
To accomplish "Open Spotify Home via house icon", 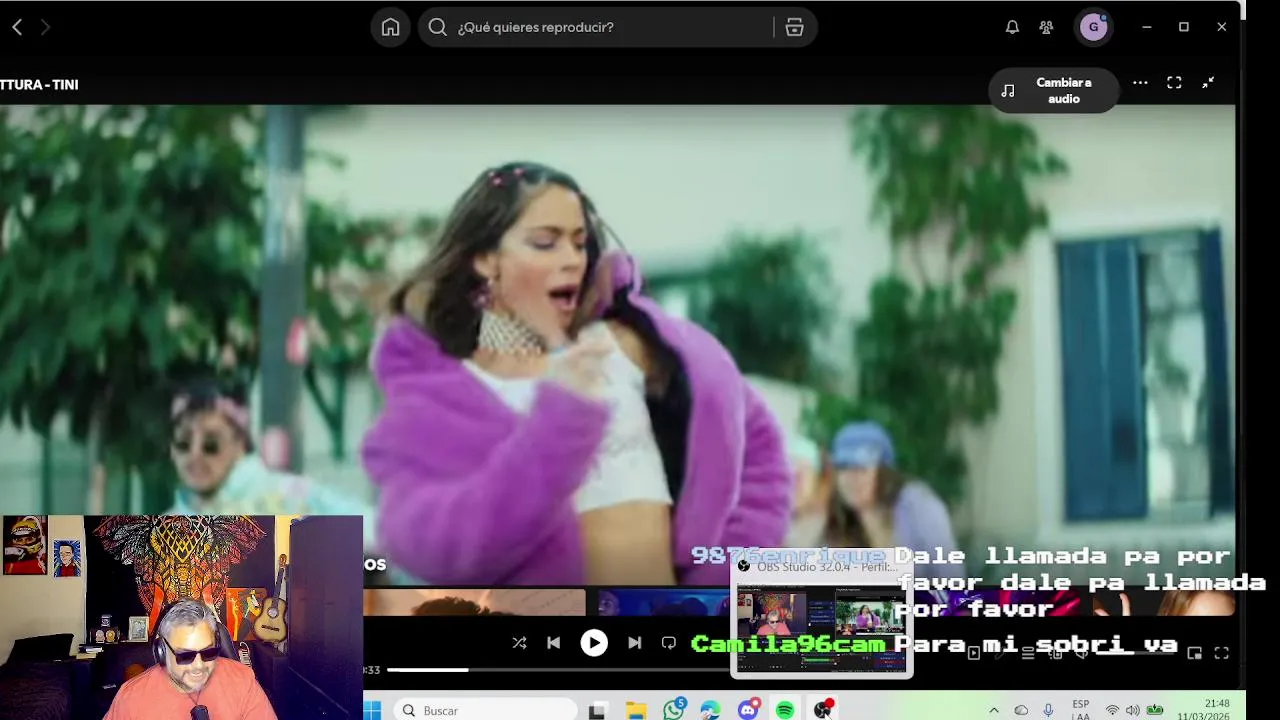I will (x=390, y=27).
